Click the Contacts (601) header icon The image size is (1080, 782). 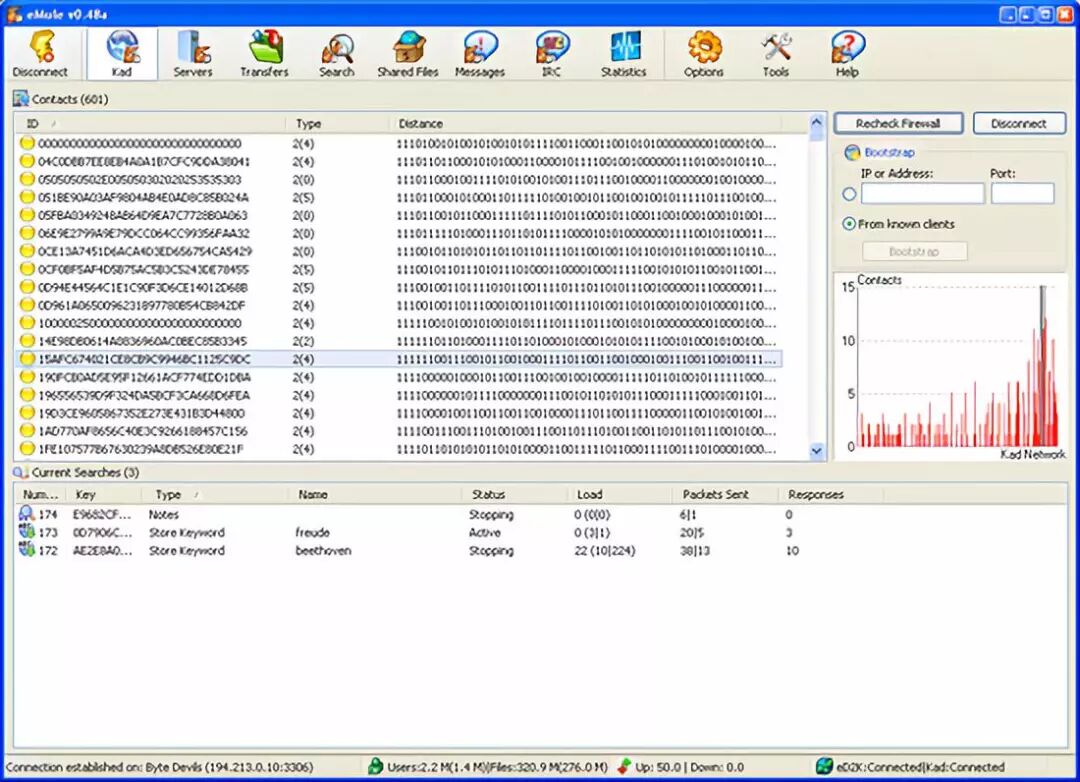(21, 99)
